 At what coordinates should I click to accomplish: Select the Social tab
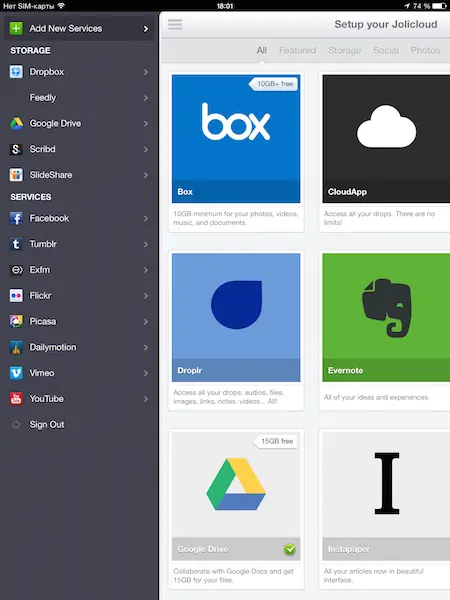pos(386,51)
